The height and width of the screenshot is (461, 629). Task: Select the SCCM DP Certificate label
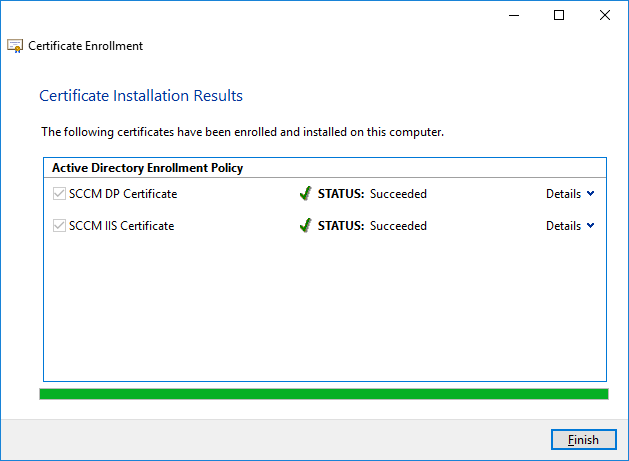pos(123,194)
